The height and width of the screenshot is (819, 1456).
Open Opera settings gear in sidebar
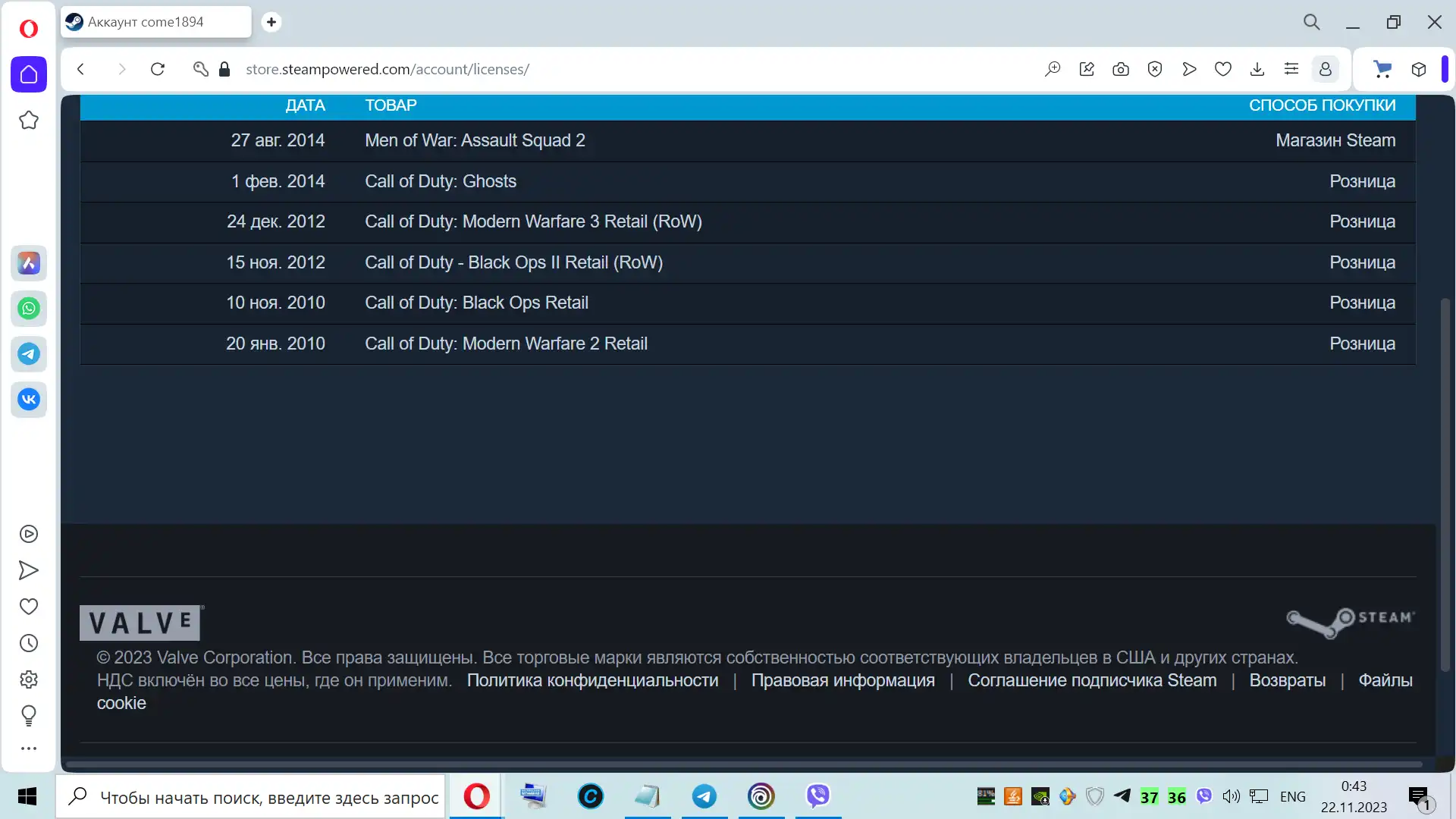[x=29, y=679]
